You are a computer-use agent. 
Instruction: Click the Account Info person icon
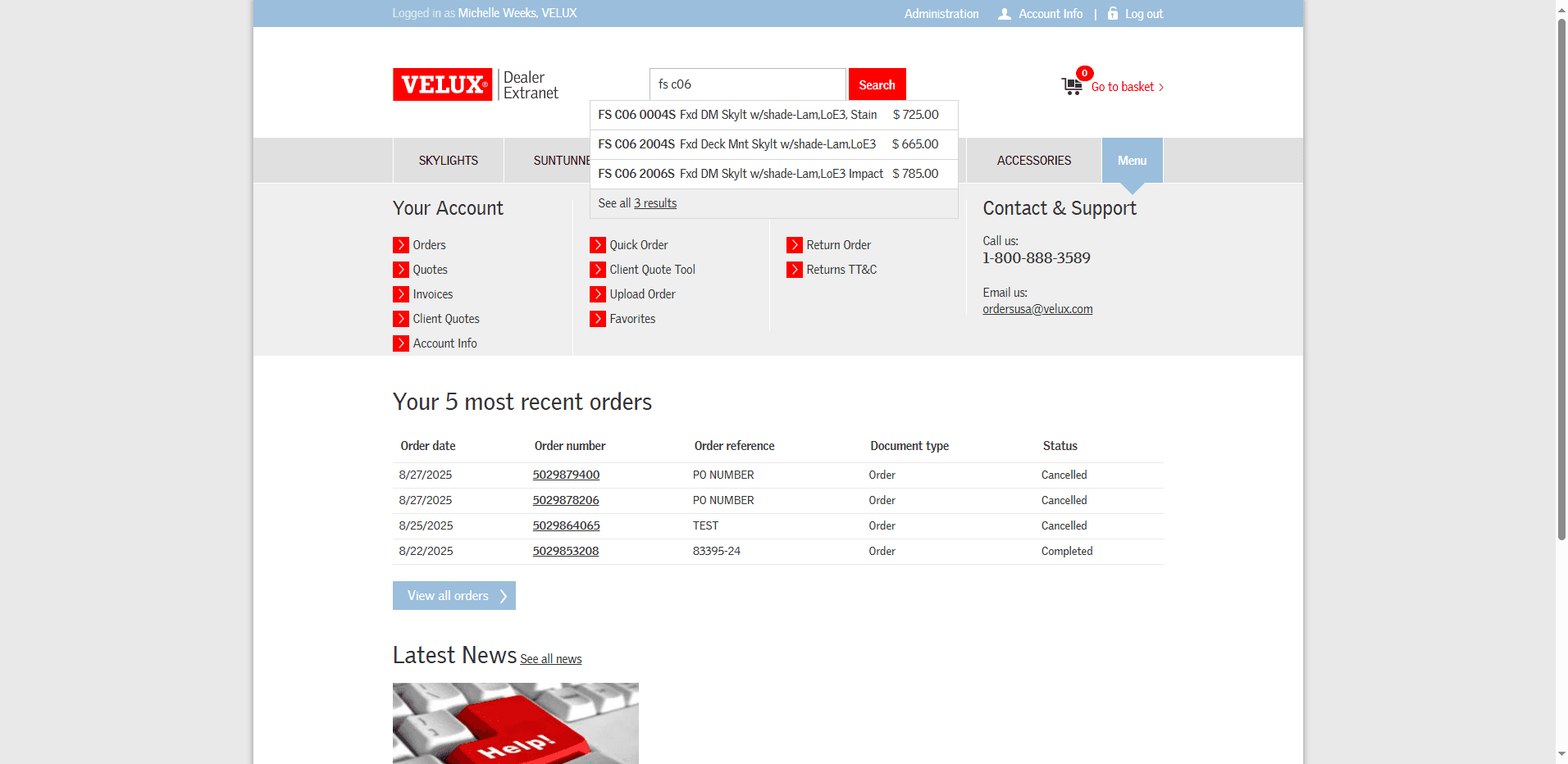1004,14
